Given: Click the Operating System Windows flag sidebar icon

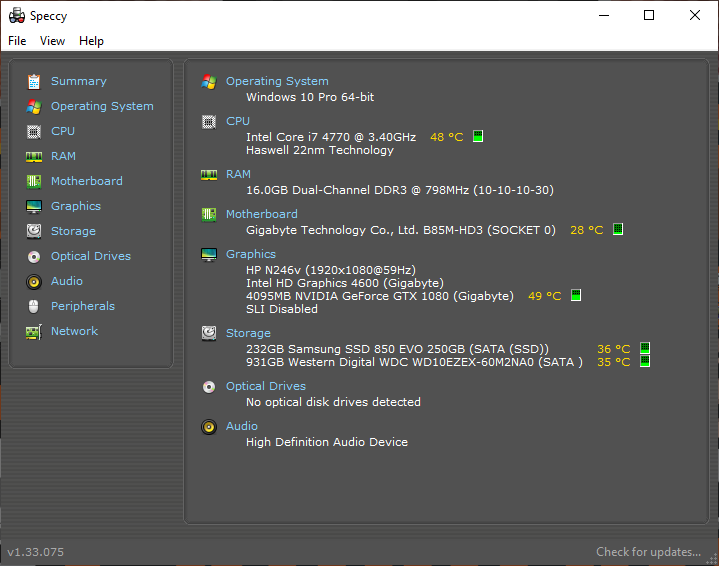Looking at the screenshot, I should pyautogui.click(x=34, y=106).
